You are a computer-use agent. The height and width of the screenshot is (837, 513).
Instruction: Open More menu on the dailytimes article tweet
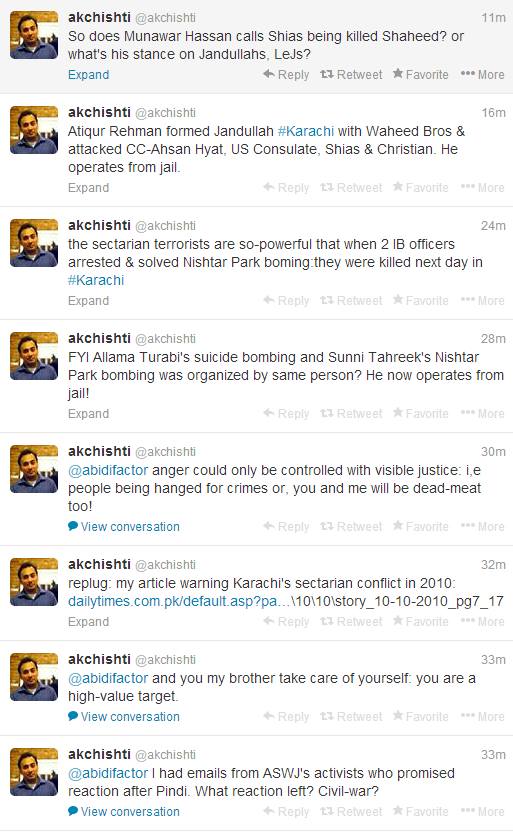pyautogui.click(x=483, y=622)
